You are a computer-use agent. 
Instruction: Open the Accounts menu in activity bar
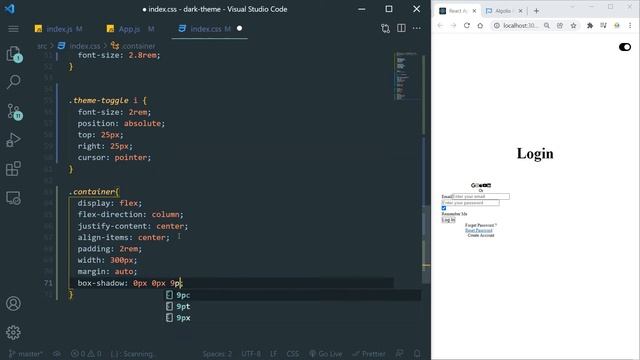tap(13, 304)
